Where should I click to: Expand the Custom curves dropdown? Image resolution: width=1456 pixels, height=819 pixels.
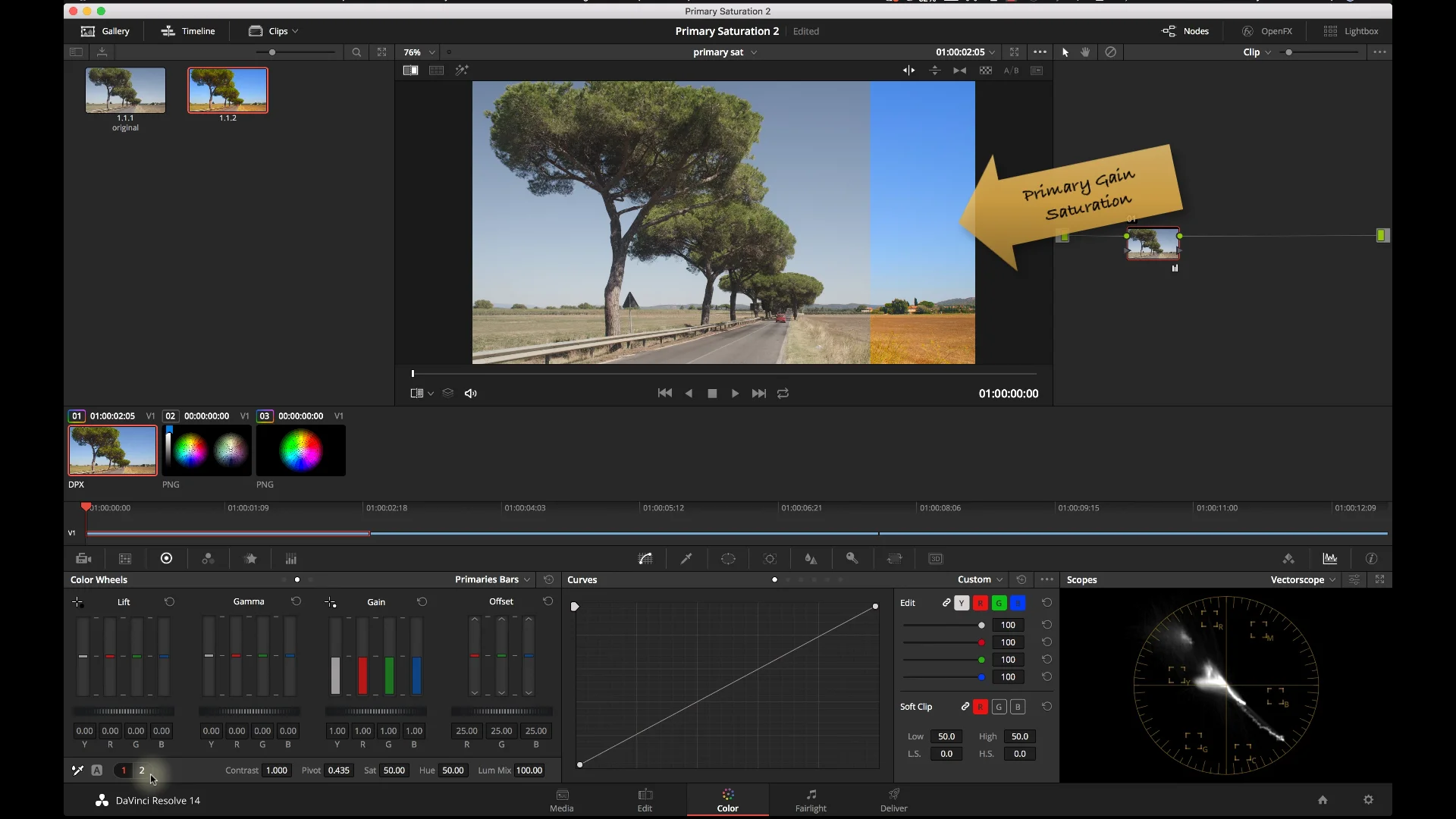tap(980, 579)
